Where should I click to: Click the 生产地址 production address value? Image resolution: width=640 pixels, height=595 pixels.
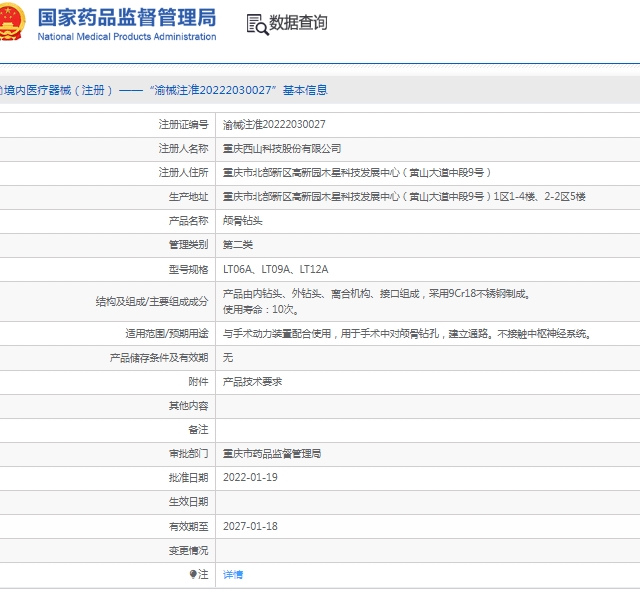pos(404,197)
